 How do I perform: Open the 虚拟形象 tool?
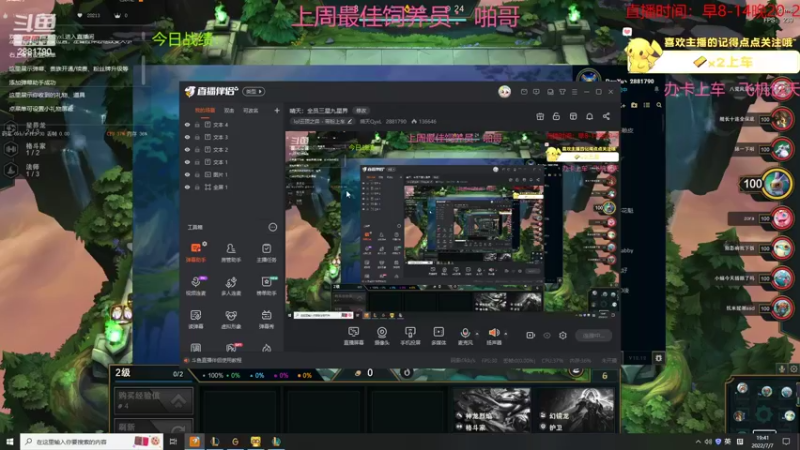click(231, 319)
